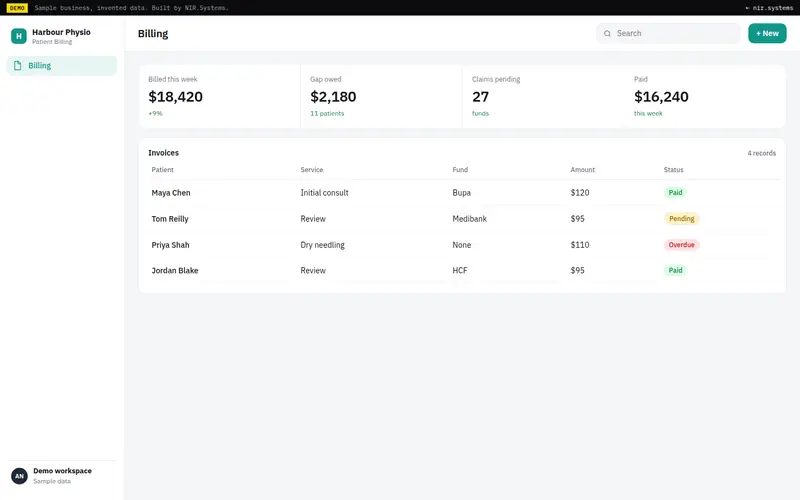This screenshot has width=800, height=500.
Task: Click Jordan Blake's $95 amount
Action: (x=577, y=270)
